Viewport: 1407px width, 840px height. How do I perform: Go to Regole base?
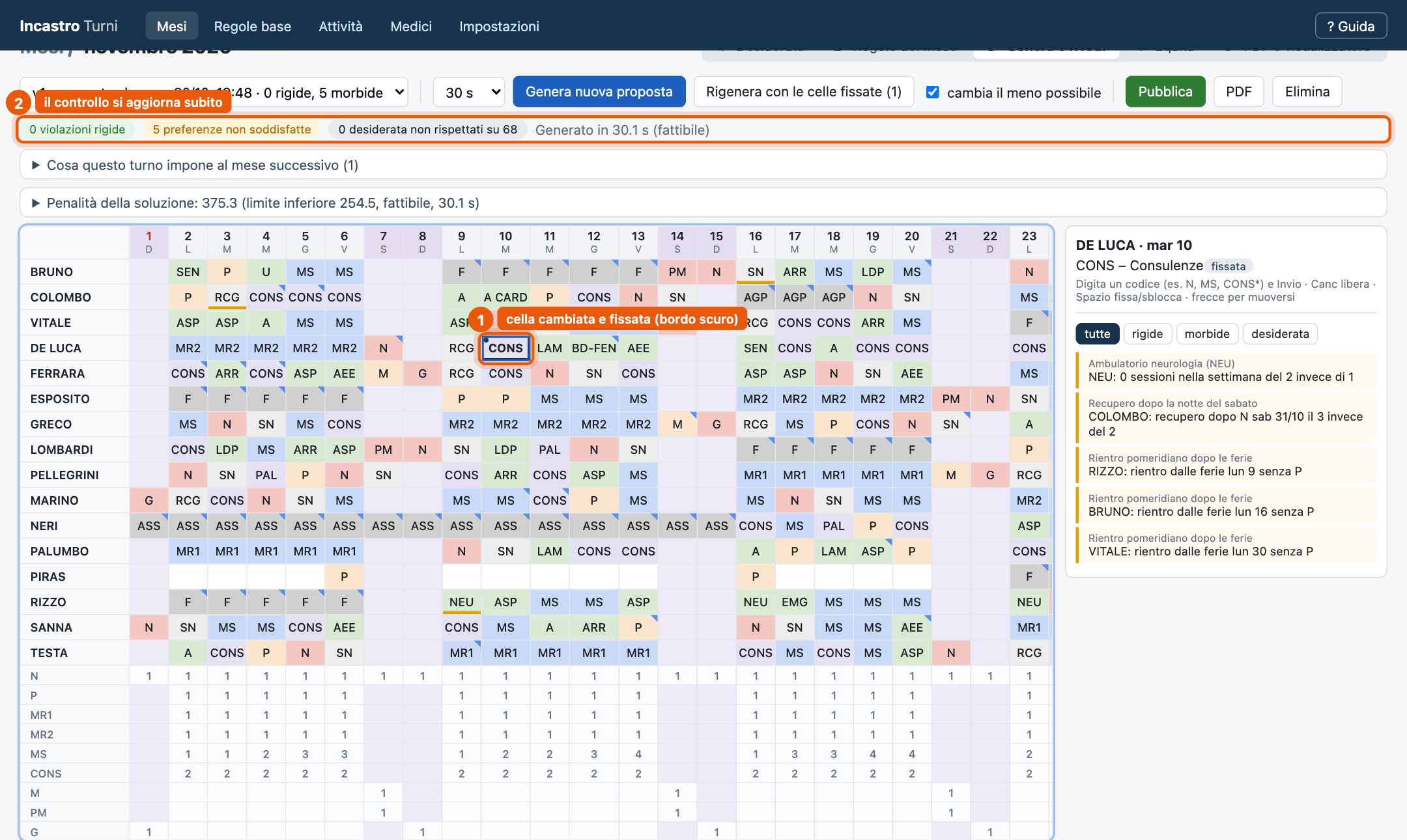pyautogui.click(x=252, y=26)
